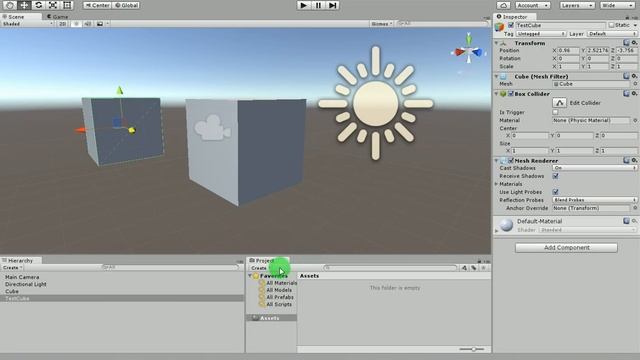Open Shaded draw mode dropdown

coord(27,24)
